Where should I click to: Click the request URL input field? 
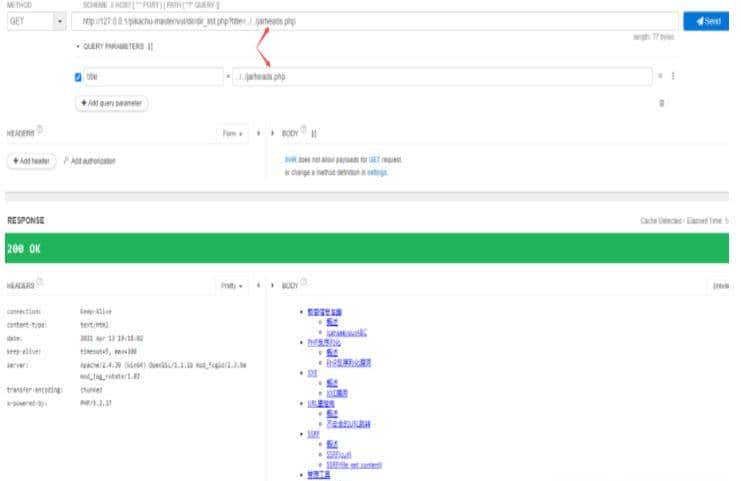(374, 21)
